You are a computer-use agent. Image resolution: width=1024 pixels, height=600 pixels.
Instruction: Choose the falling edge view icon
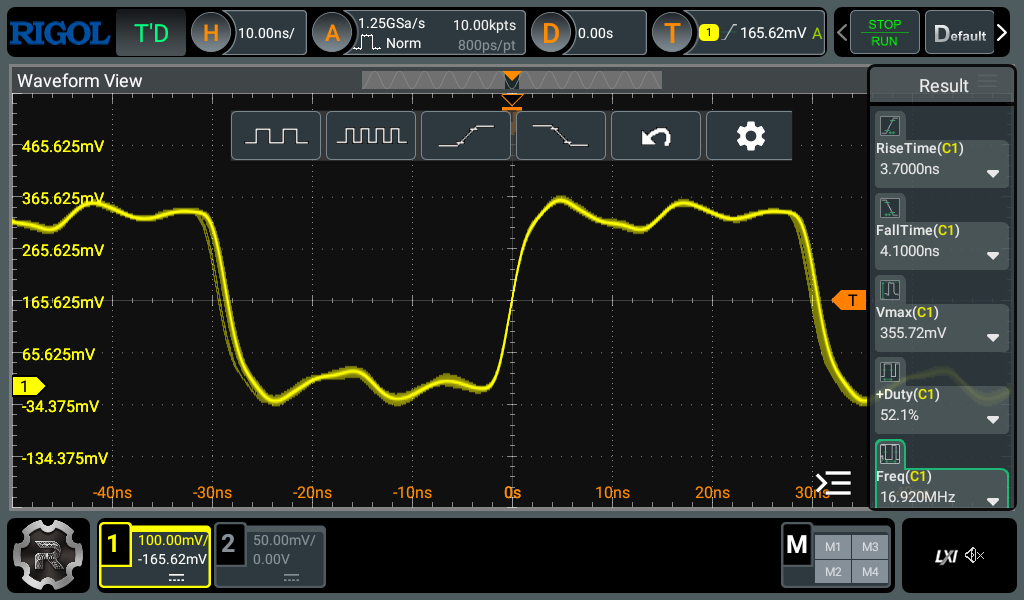(x=560, y=136)
